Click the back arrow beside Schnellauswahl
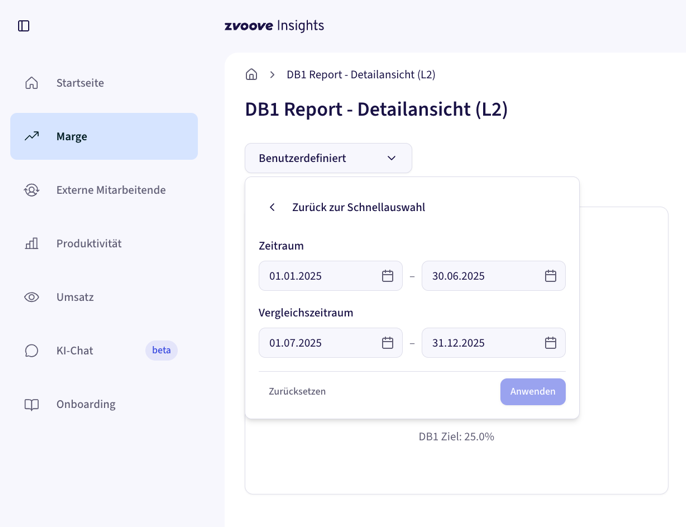The width and height of the screenshot is (686, 527). coord(272,208)
